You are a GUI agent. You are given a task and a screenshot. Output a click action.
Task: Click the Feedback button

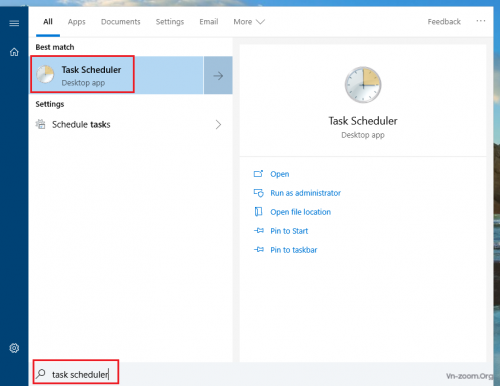pos(444,22)
